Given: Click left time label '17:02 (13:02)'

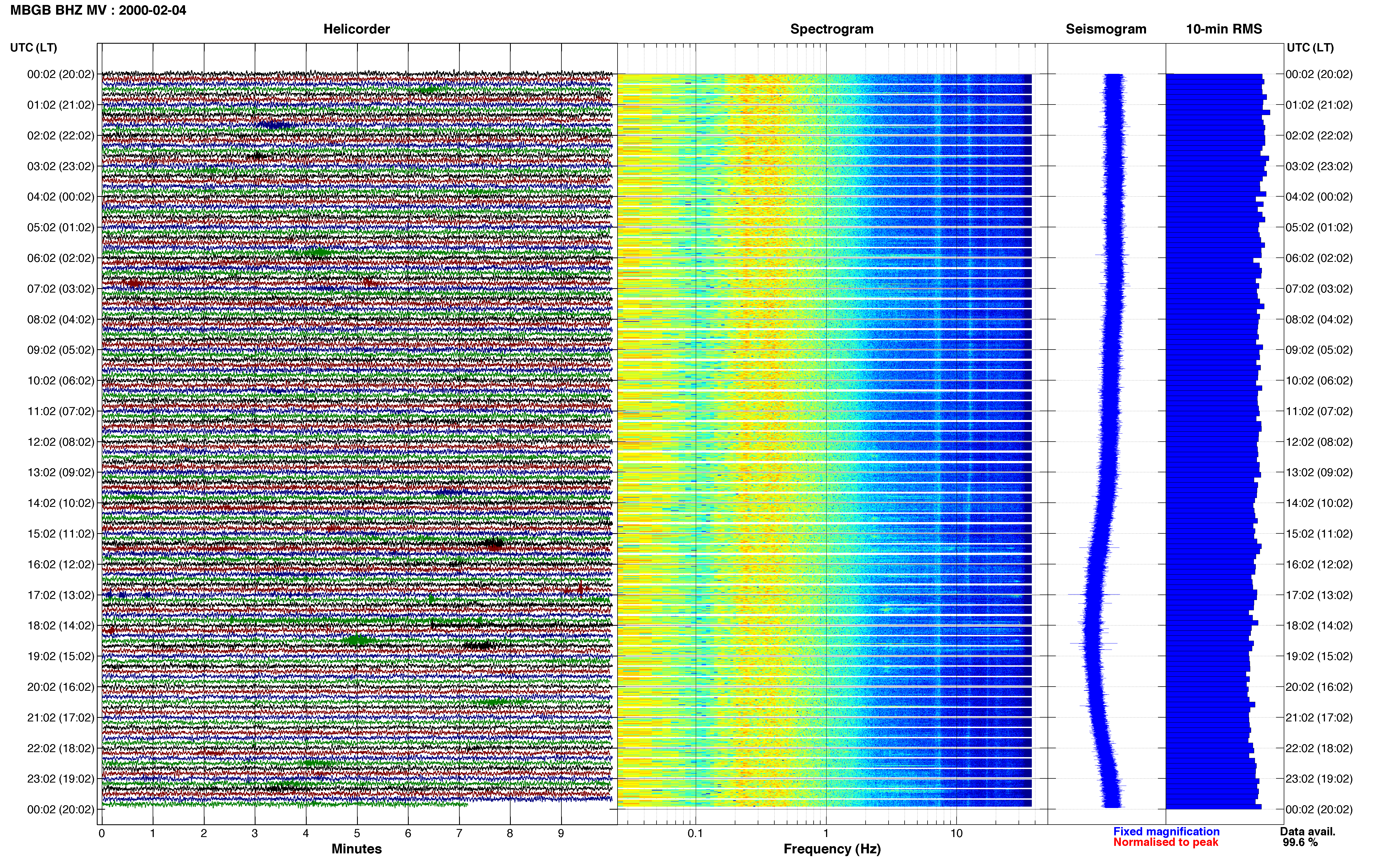Looking at the screenshot, I should click(61, 595).
